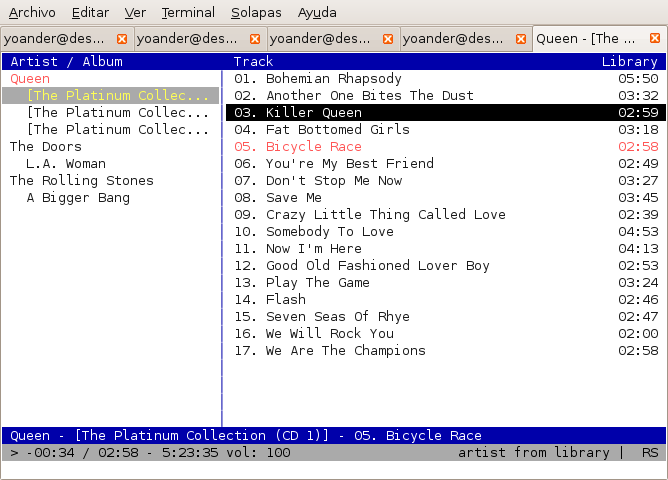668x480 pixels.
Task: Click the 02:00 duration of We Will Rock You
Action: [638, 334]
